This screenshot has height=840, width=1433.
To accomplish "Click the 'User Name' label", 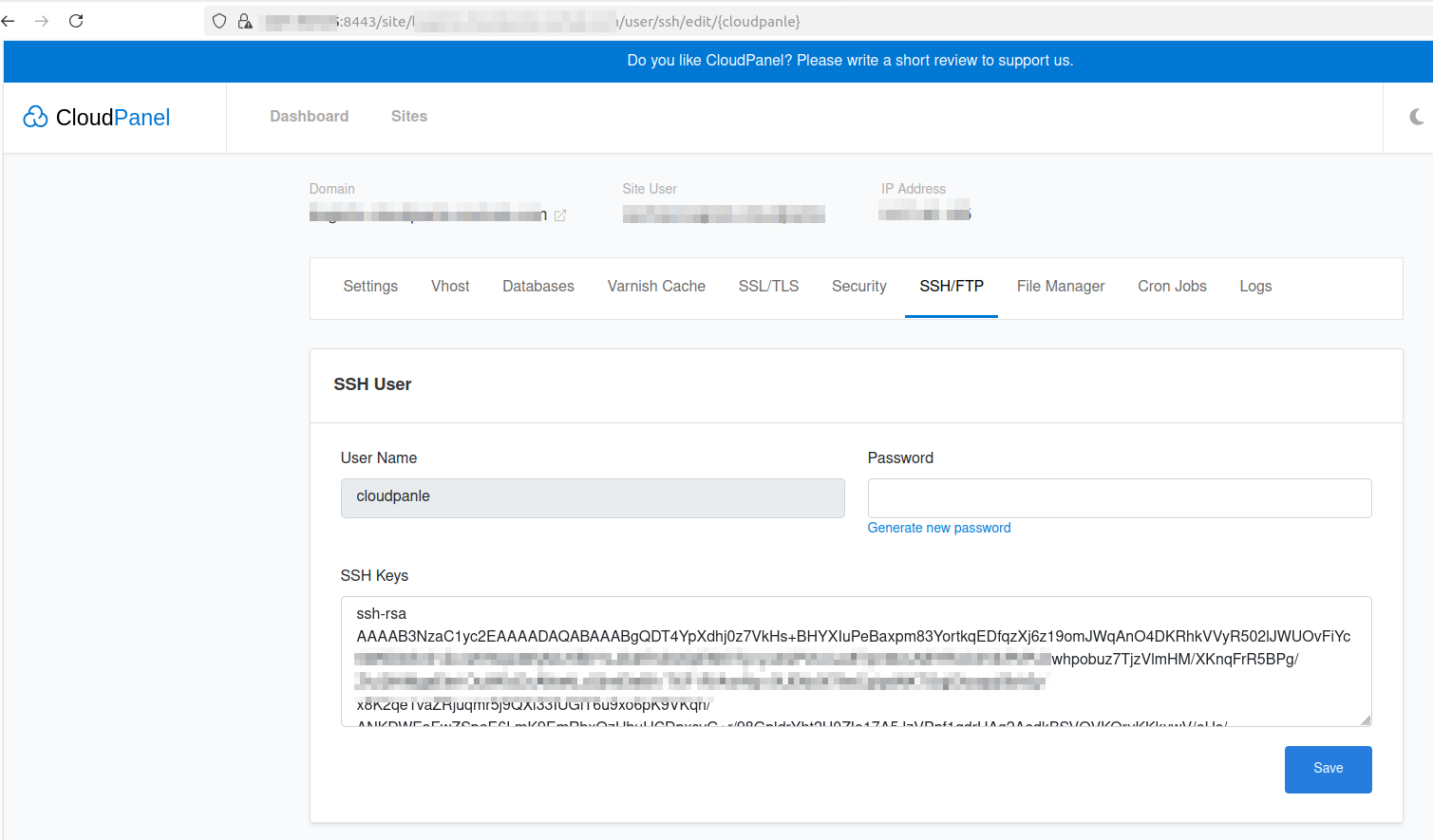I will pos(379,457).
